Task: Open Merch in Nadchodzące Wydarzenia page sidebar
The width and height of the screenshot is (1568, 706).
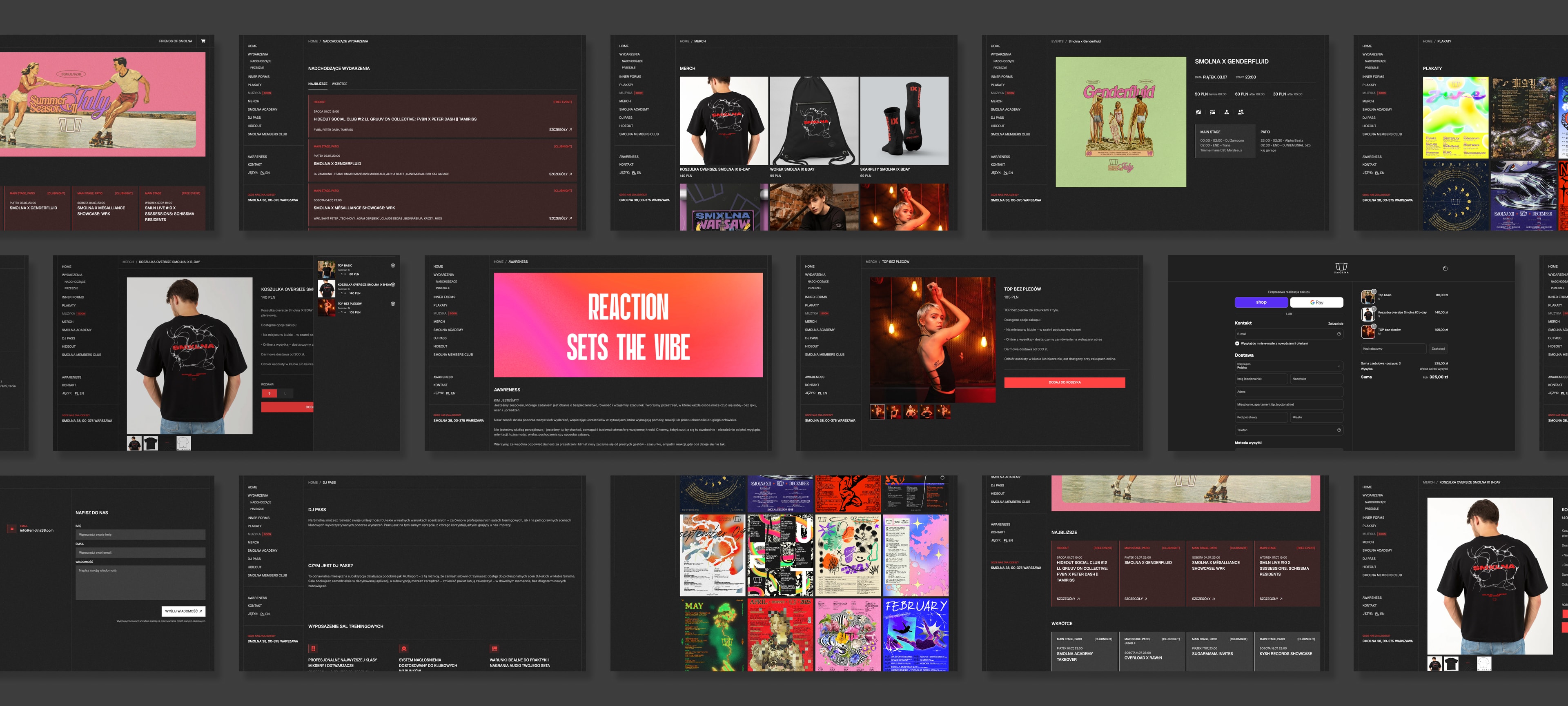Action: tap(253, 102)
